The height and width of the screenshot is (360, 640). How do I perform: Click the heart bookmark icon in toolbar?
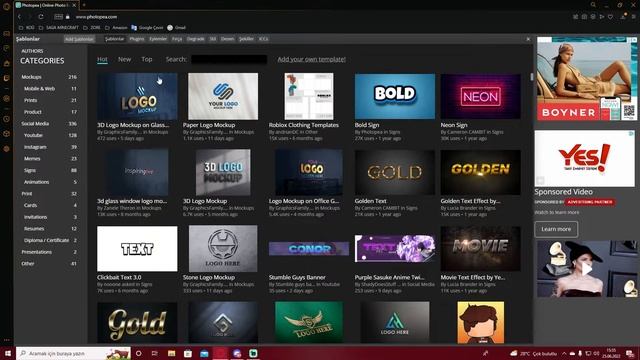[611, 17]
